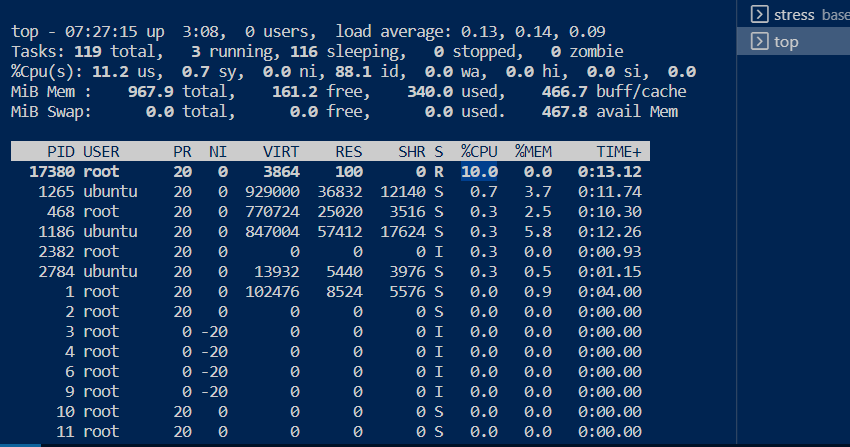This screenshot has width=850, height=447.
Task: Click the TIME+ column header
Action: pyautogui.click(x=619, y=152)
